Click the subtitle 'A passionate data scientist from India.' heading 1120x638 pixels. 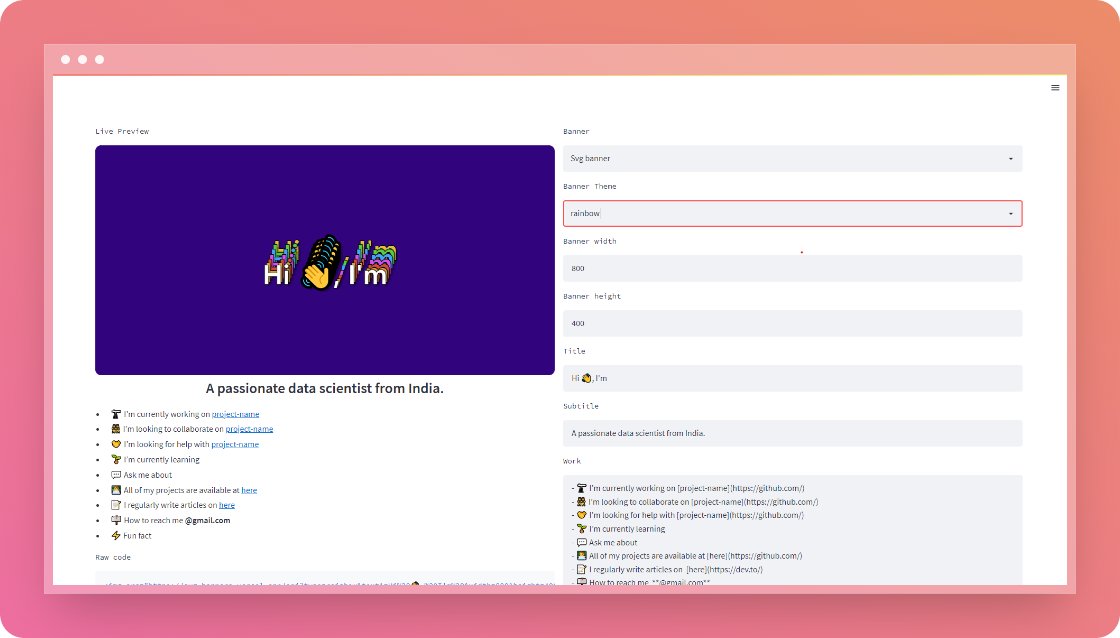pyautogui.click(x=325, y=389)
